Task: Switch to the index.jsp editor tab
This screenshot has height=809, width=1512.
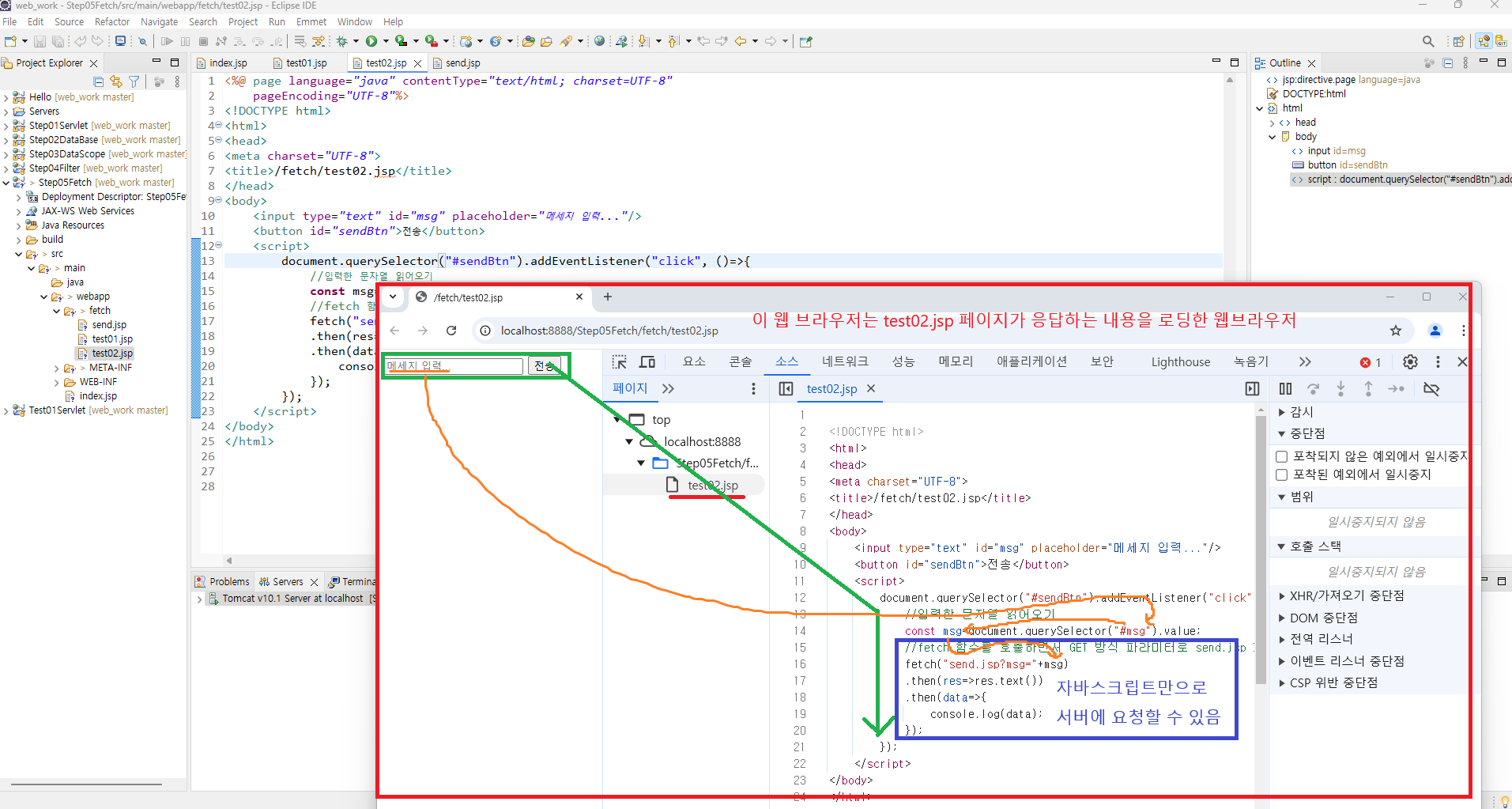Action: 228,63
